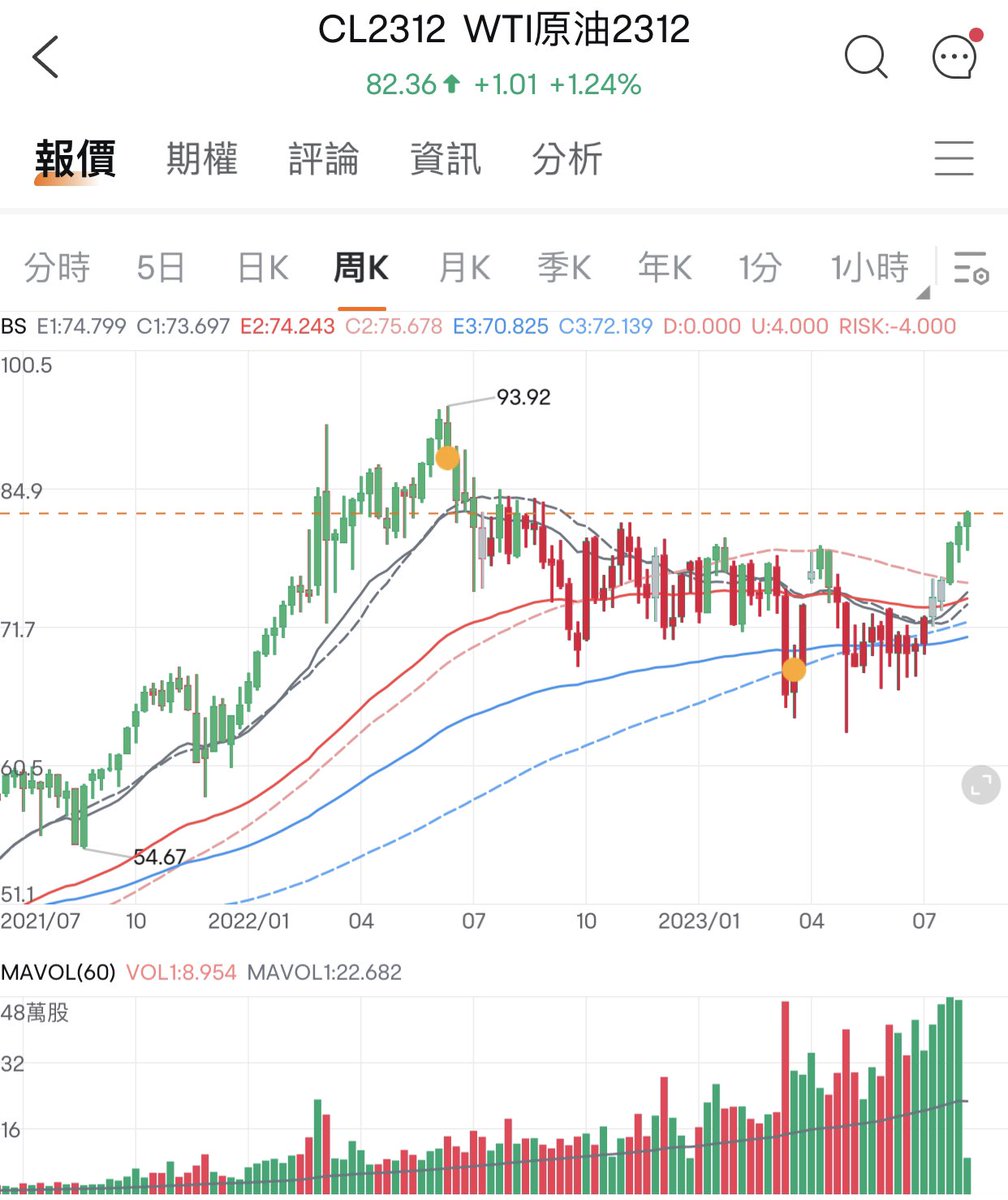Tap the price 82.36 +1.01 +1.24%
The height and width of the screenshot is (1200, 1008).
point(504,85)
